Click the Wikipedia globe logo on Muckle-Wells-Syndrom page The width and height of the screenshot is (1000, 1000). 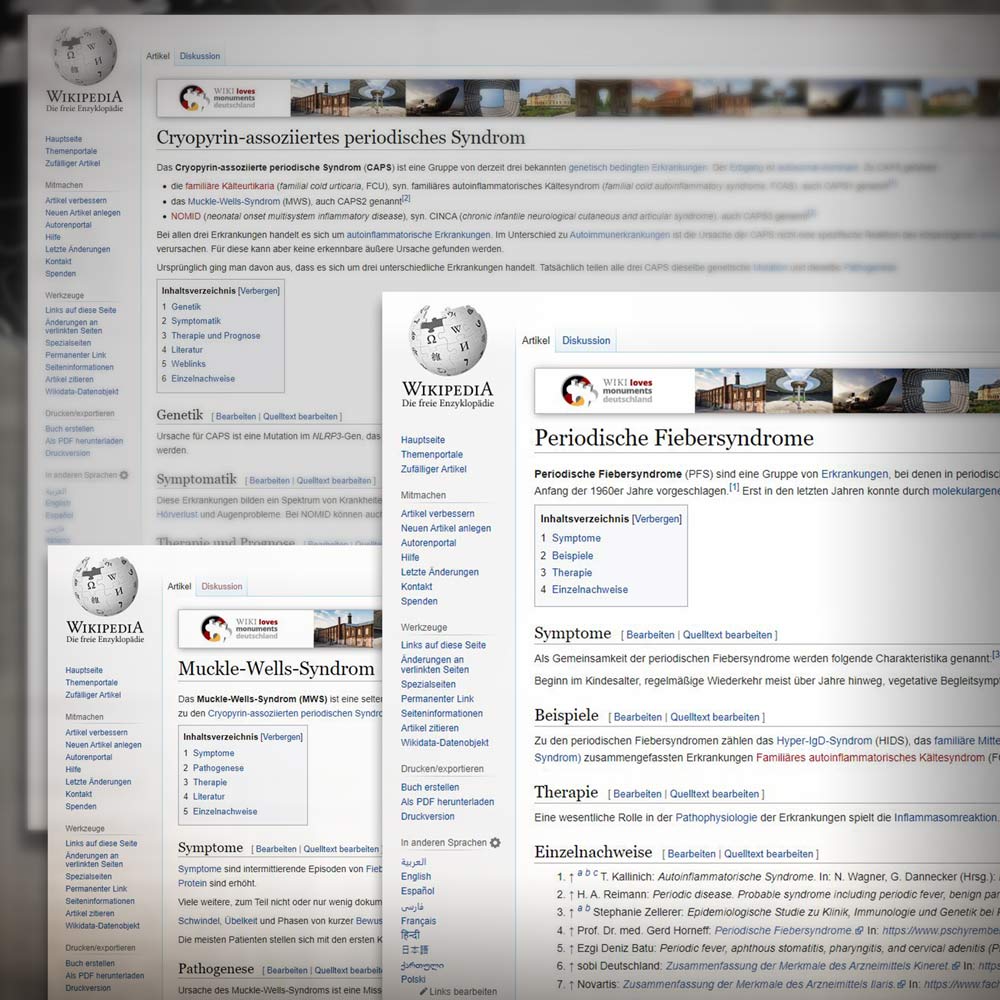point(105,585)
